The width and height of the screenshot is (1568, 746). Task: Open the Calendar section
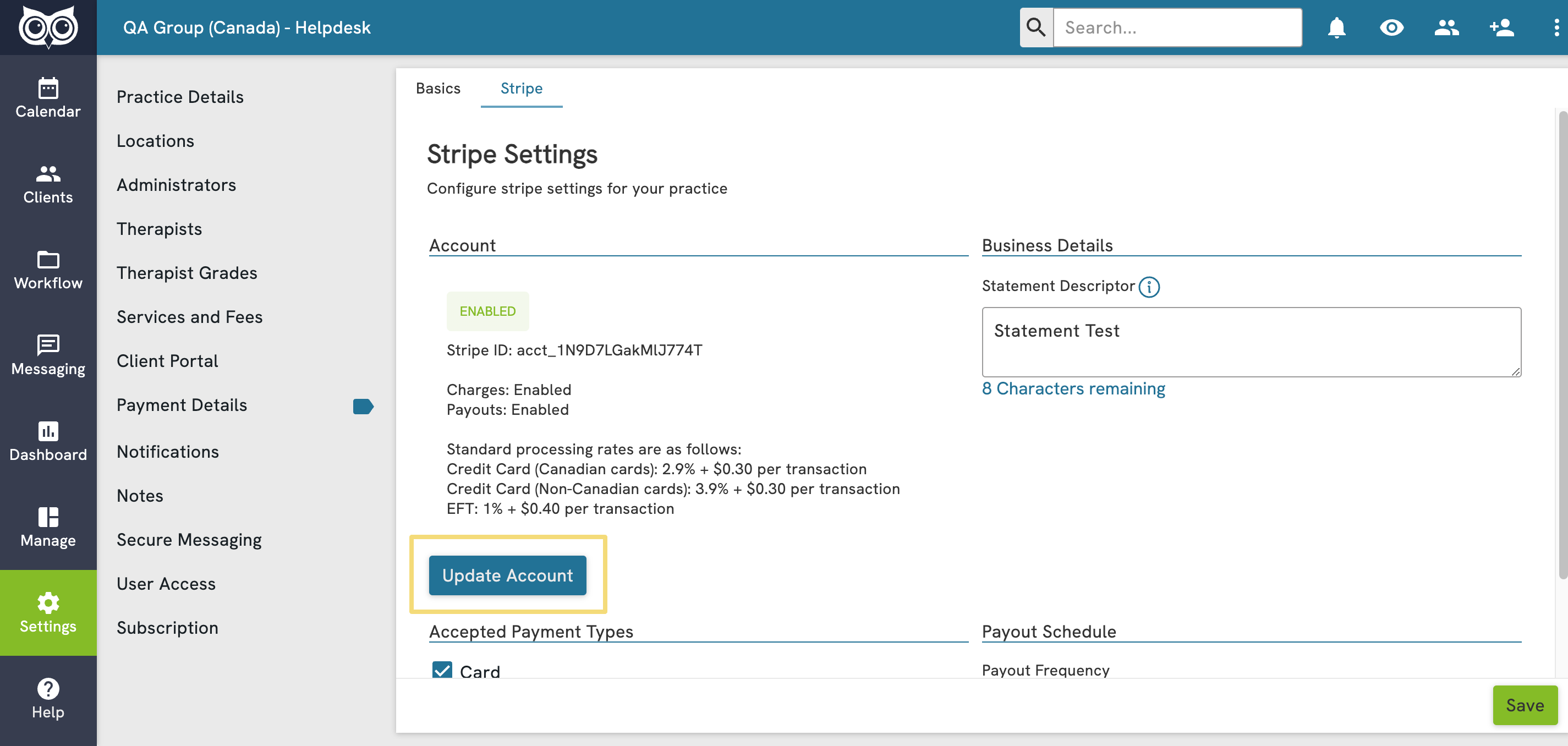(x=48, y=98)
